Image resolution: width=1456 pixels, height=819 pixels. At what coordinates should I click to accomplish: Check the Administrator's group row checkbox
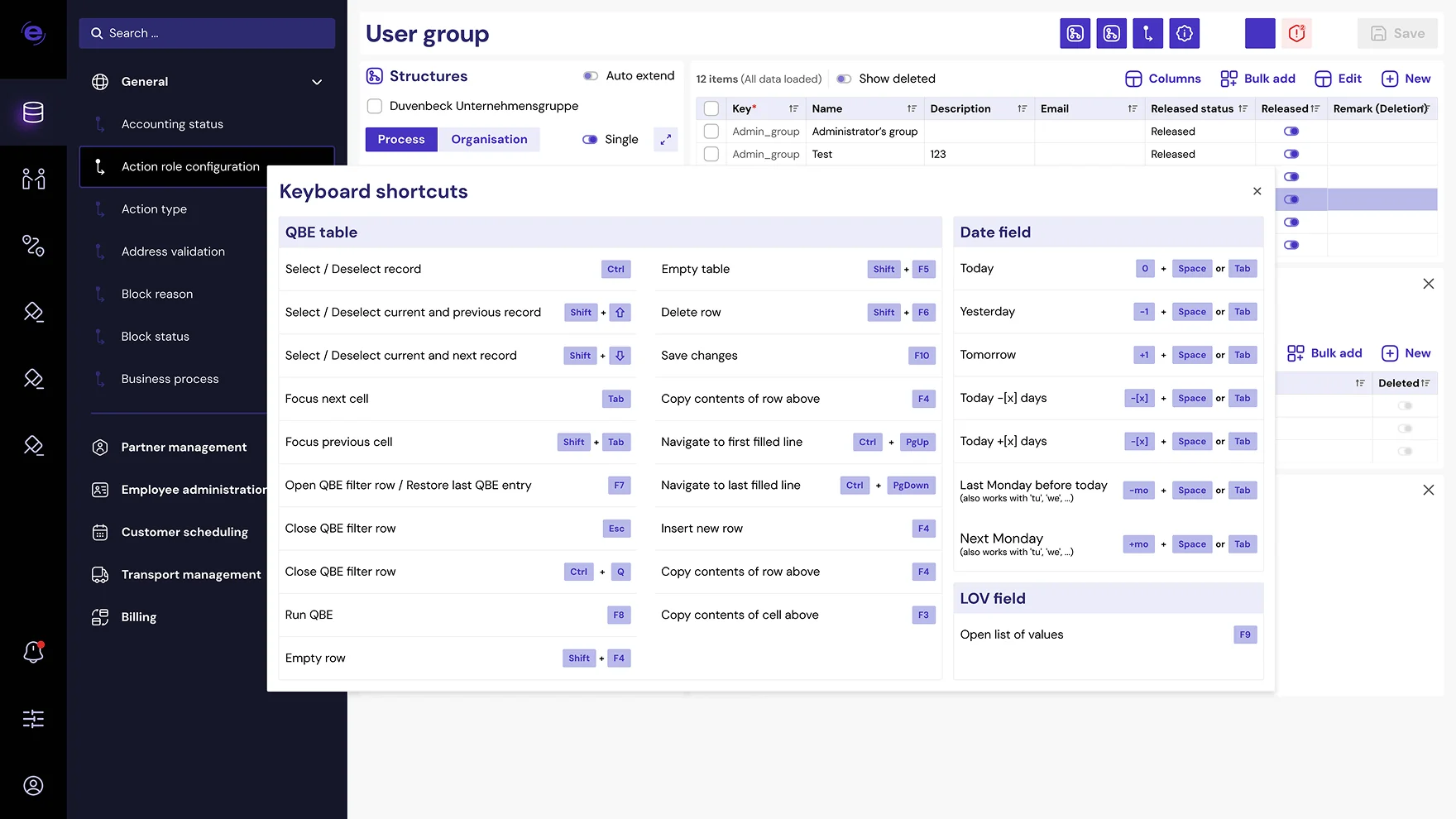(x=711, y=131)
